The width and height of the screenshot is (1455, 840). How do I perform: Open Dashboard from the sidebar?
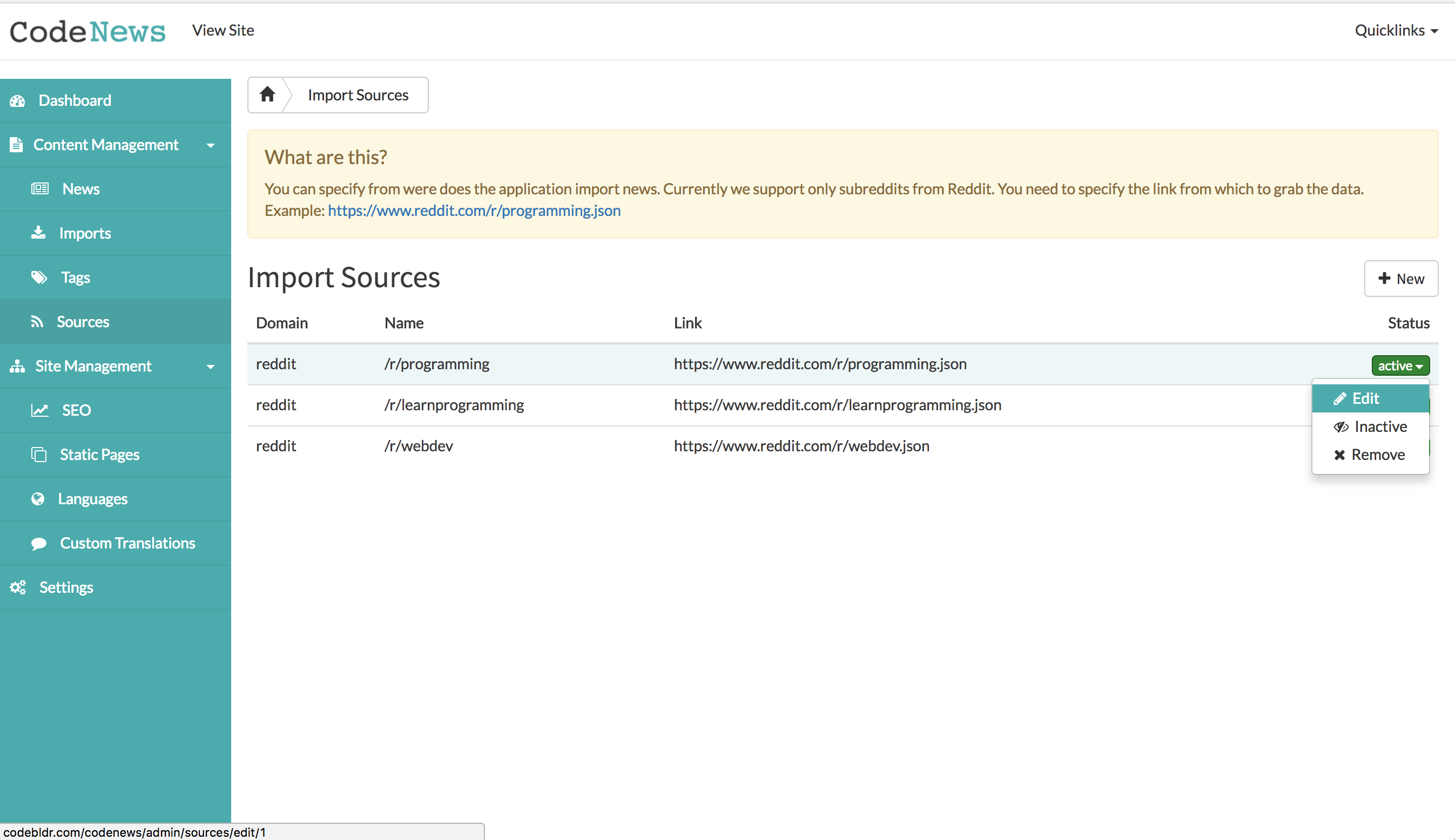[75, 100]
